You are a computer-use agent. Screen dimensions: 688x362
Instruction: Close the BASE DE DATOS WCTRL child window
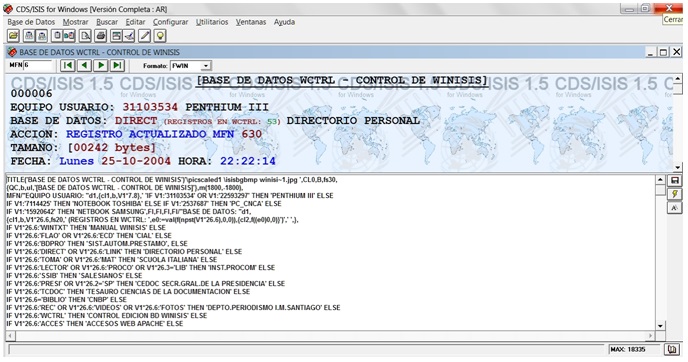coord(677,52)
